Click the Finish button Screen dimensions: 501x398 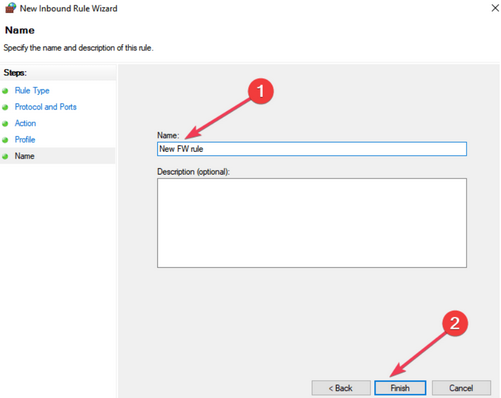400,388
